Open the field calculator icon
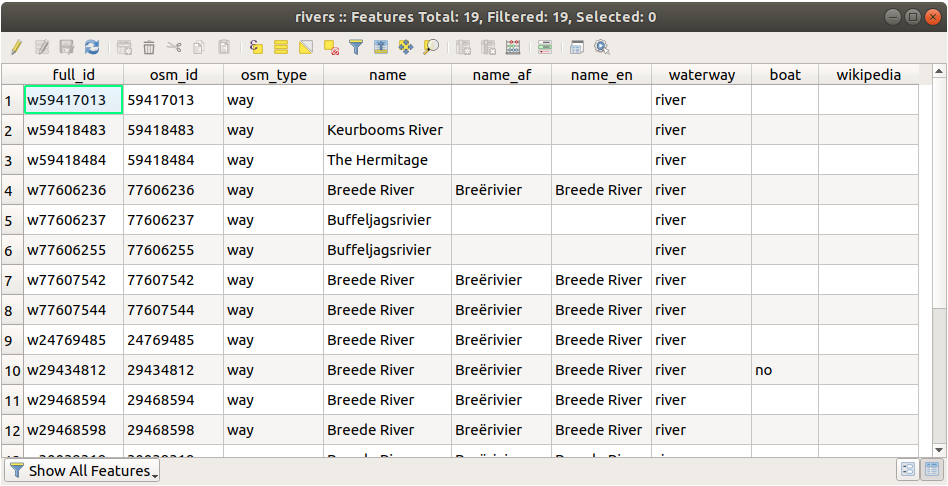948x486 pixels. click(x=513, y=47)
